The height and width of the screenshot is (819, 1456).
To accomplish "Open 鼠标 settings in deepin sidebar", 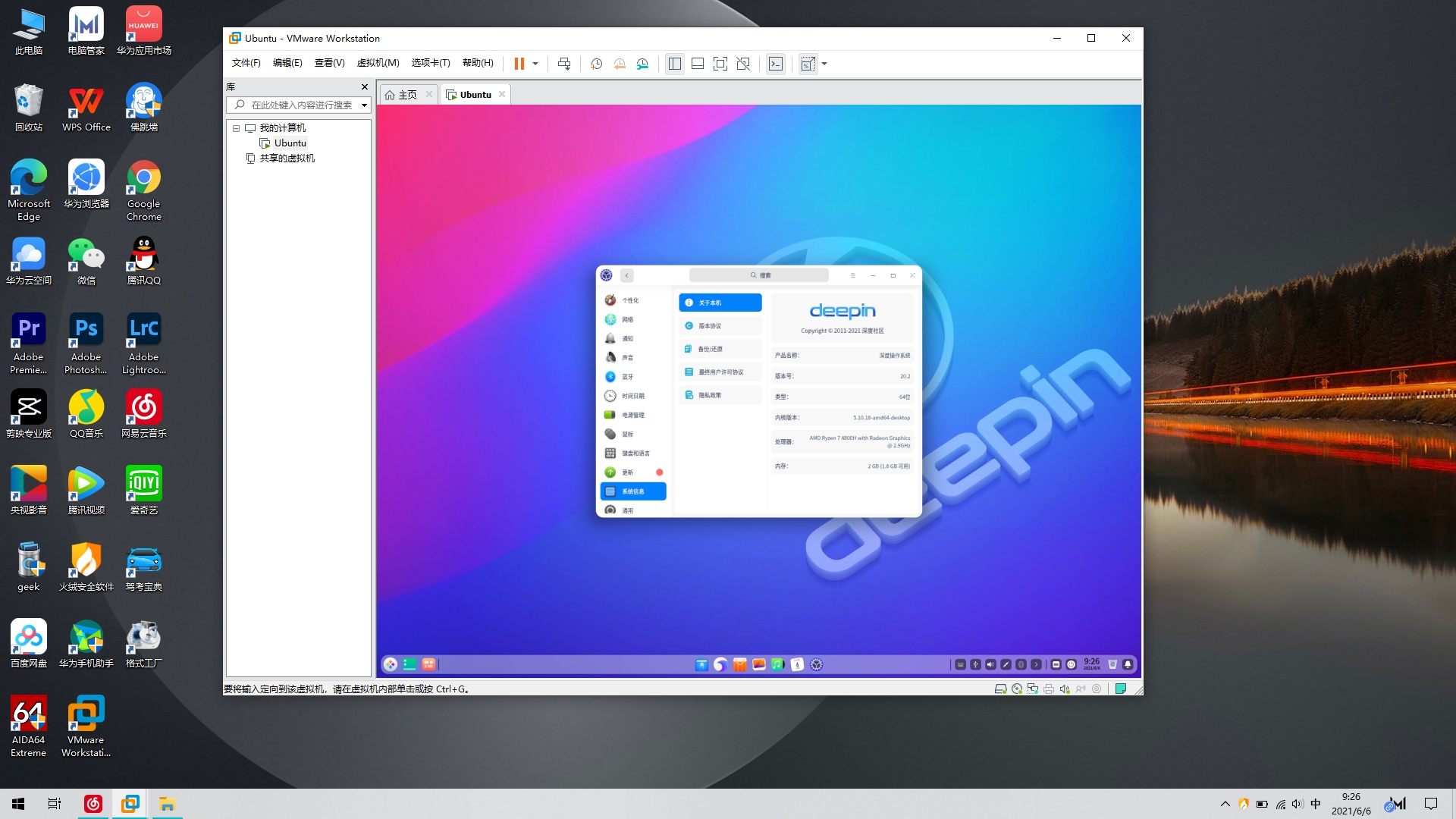I will coord(632,434).
